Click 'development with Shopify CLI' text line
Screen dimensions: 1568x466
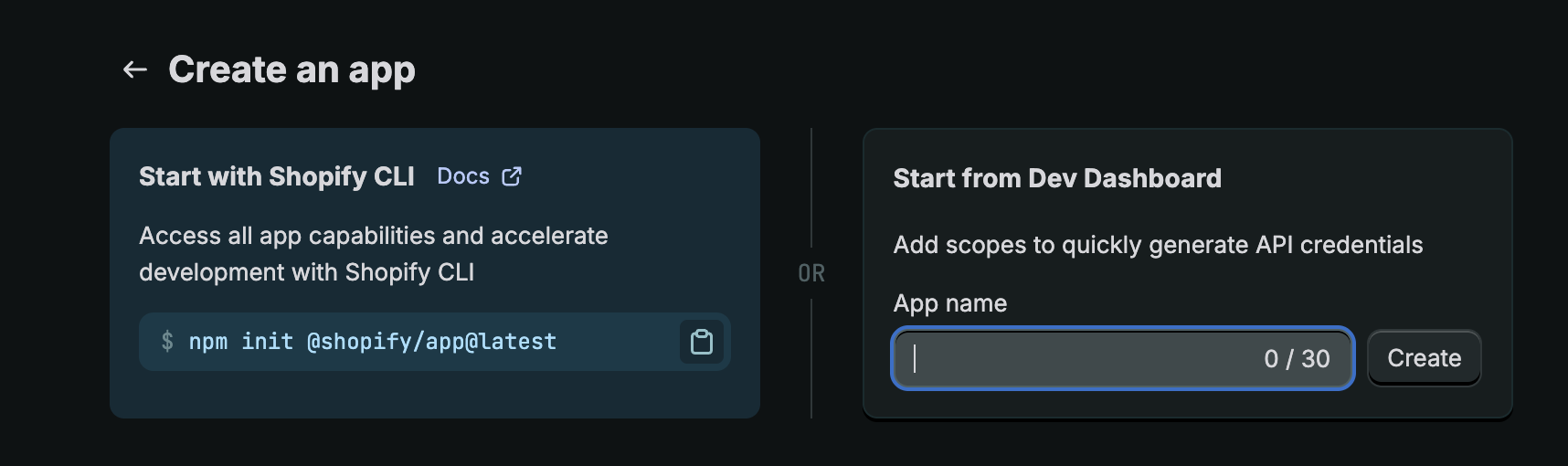click(x=306, y=272)
